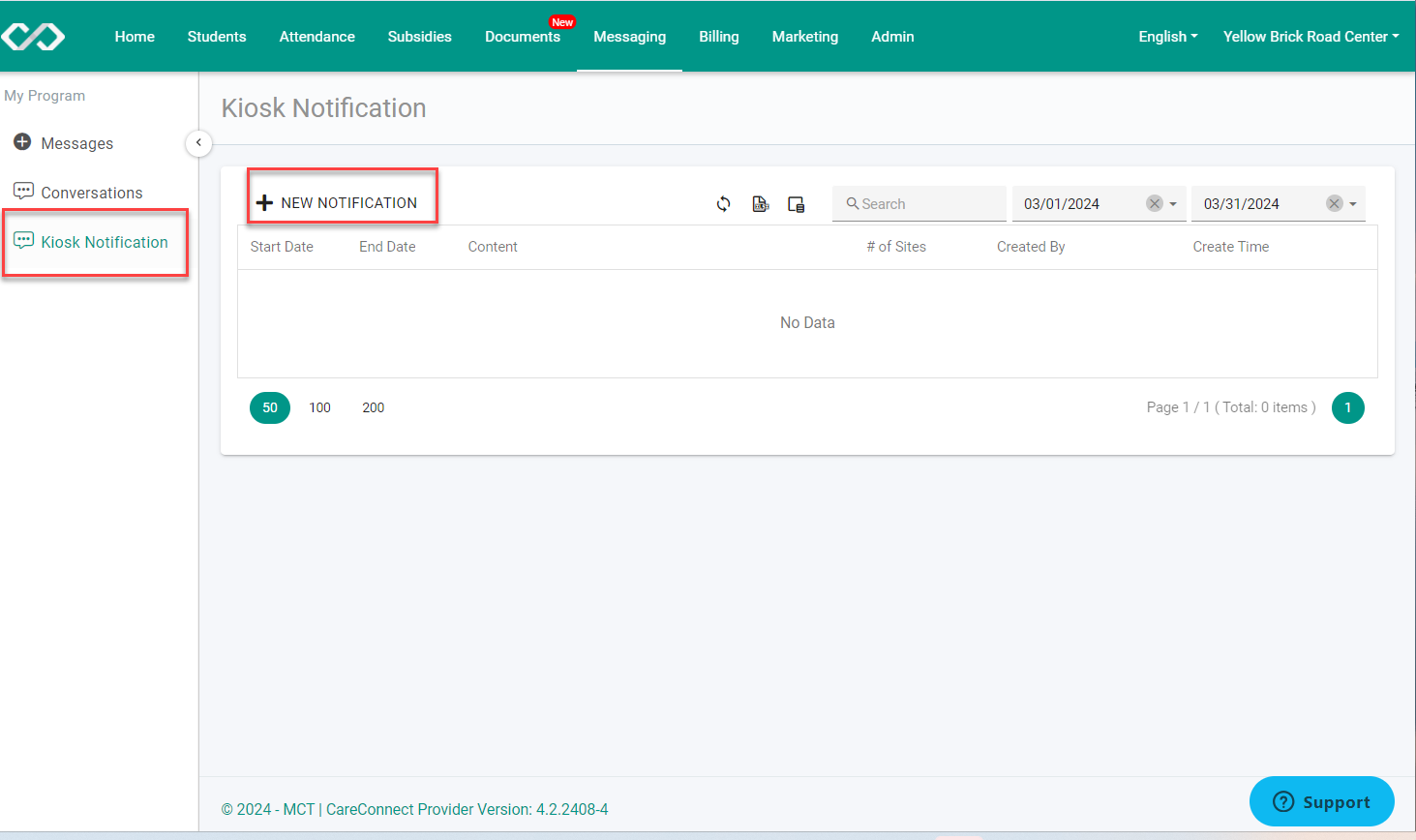Open the Students menu
Image resolution: width=1416 pixels, height=840 pixels.
pyautogui.click(x=217, y=37)
